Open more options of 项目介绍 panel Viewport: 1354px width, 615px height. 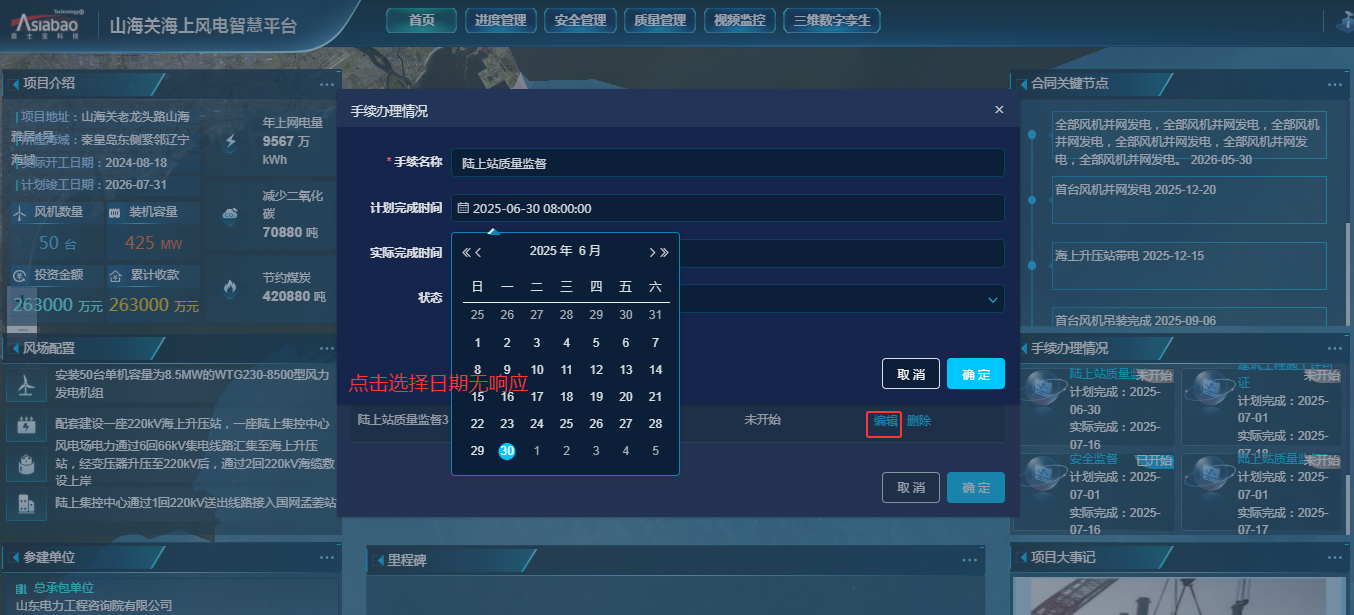[x=327, y=84]
